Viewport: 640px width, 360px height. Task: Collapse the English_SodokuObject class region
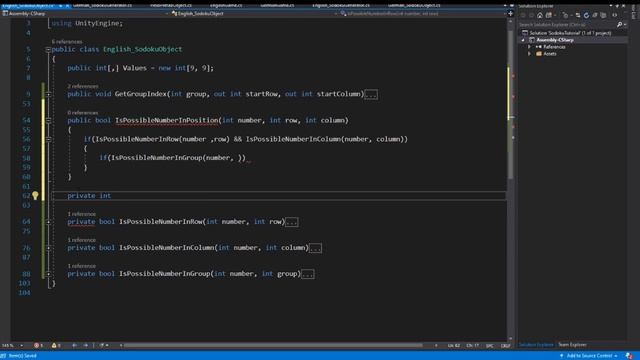(x=48, y=49)
